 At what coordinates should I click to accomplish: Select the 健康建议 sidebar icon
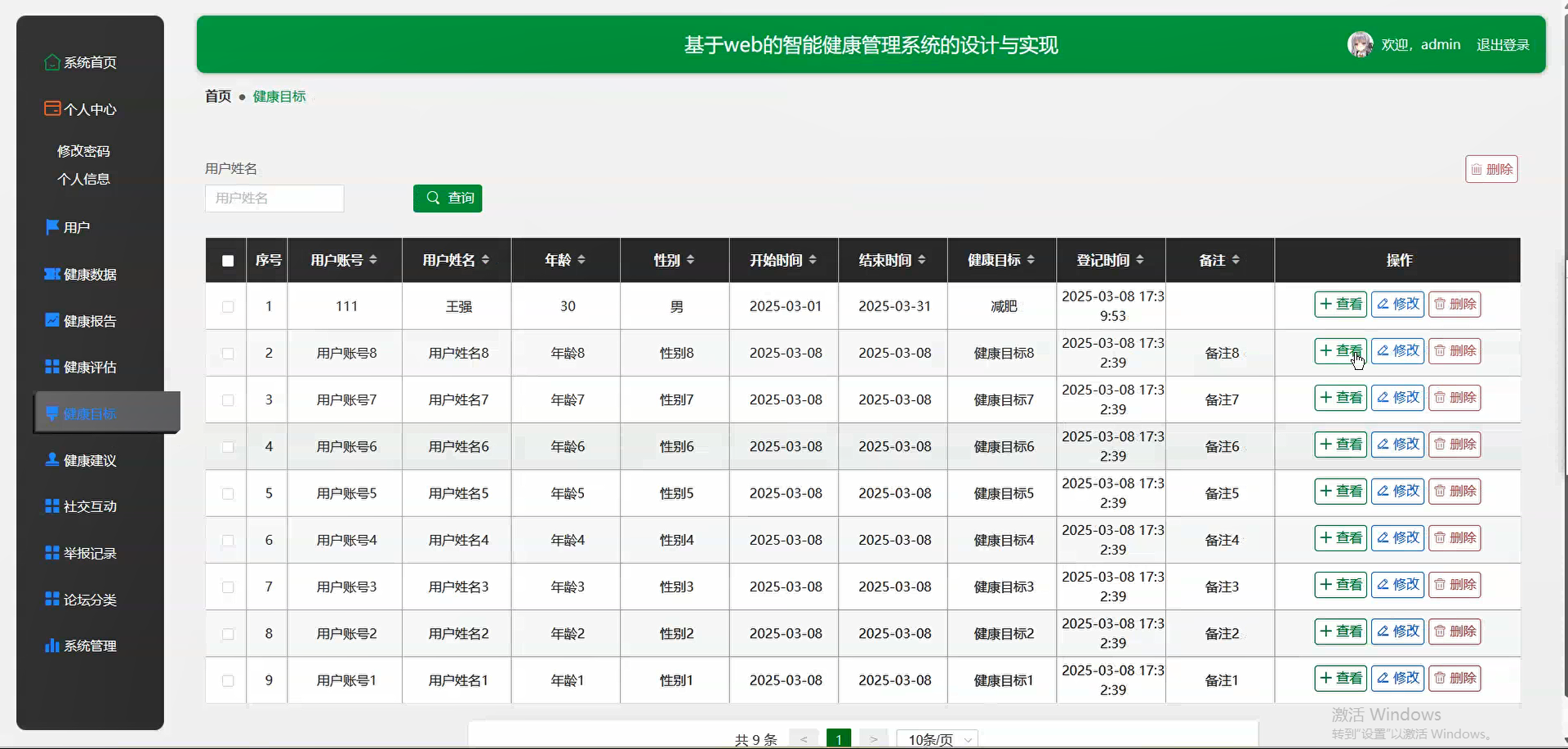(x=51, y=460)
